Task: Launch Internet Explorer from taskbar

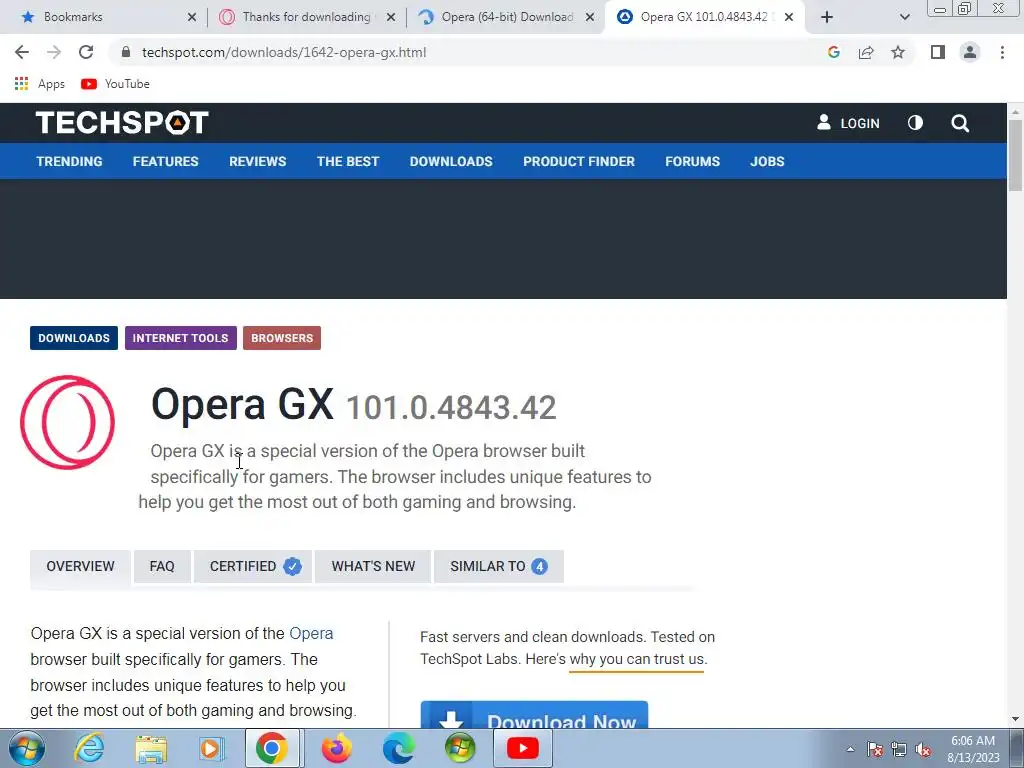Action: (89, 748)
